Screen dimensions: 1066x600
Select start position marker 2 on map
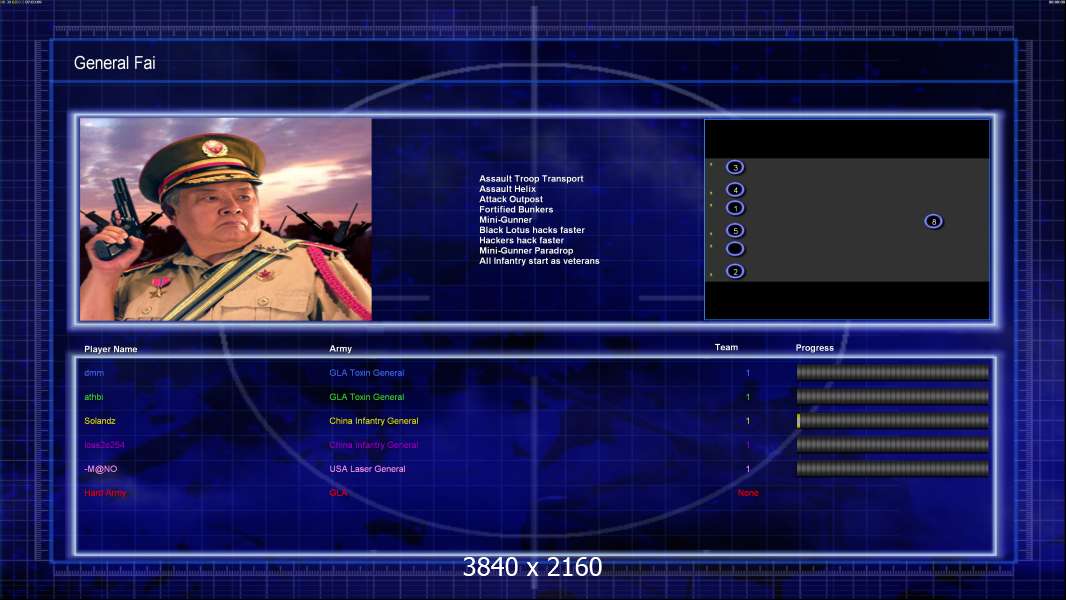735,271
